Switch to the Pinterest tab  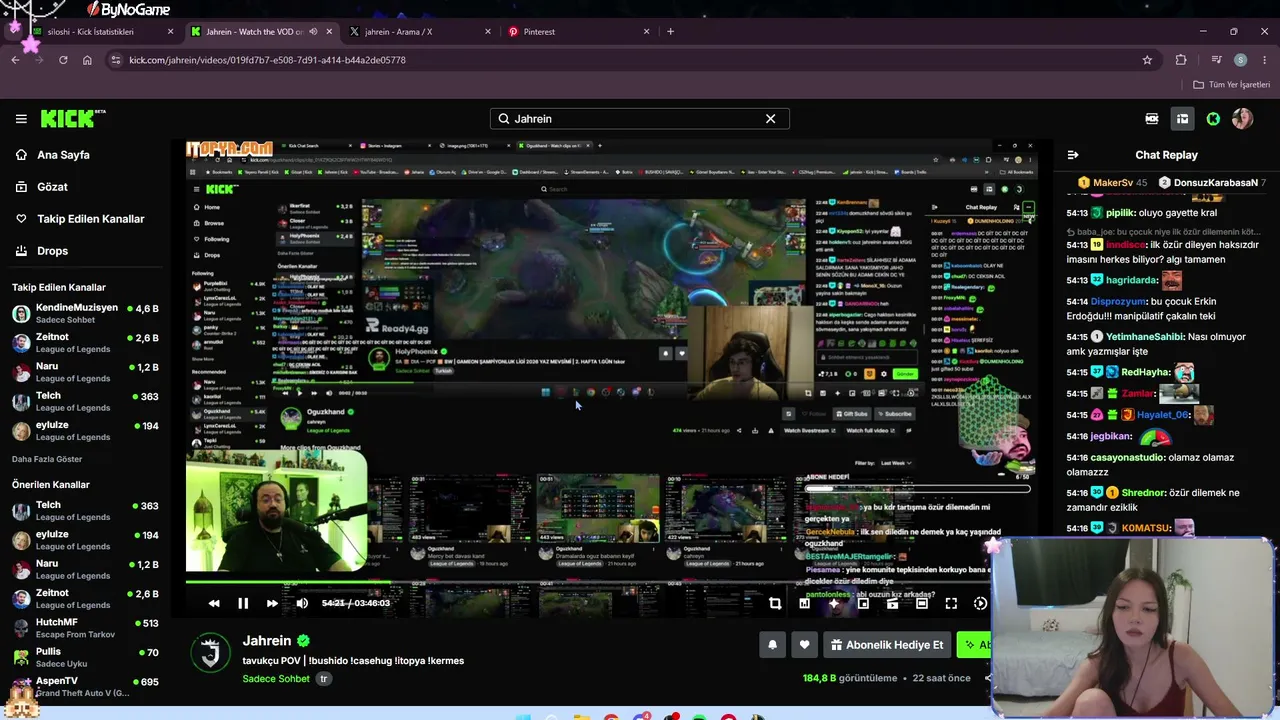pyautogui.click(x=577, y=32)
